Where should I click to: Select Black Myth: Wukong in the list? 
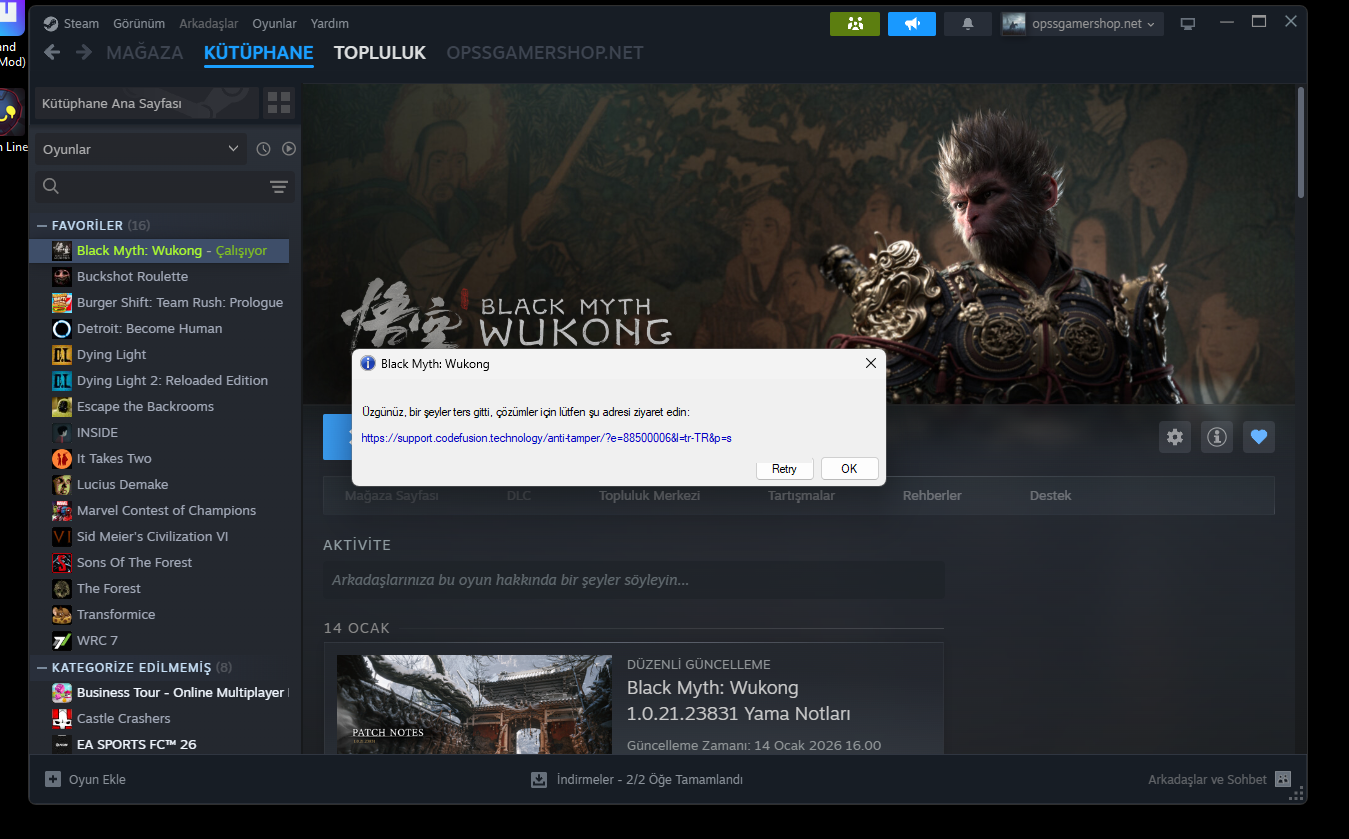(159, 250)
